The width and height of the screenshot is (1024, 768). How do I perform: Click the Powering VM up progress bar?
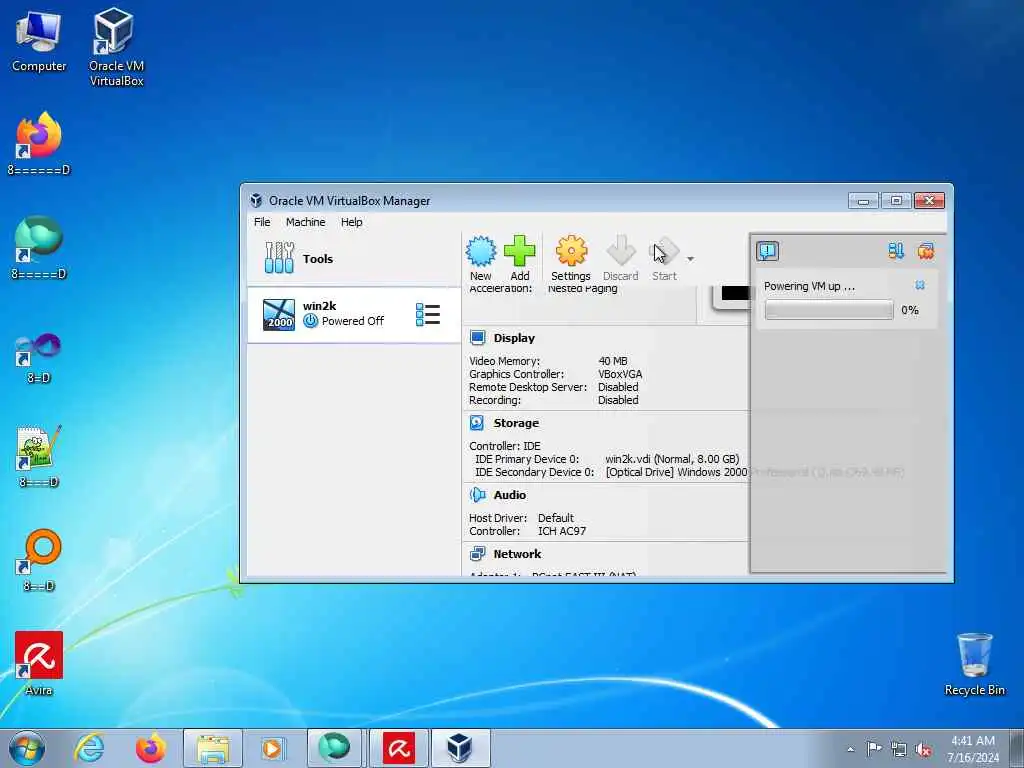[829, 310]
